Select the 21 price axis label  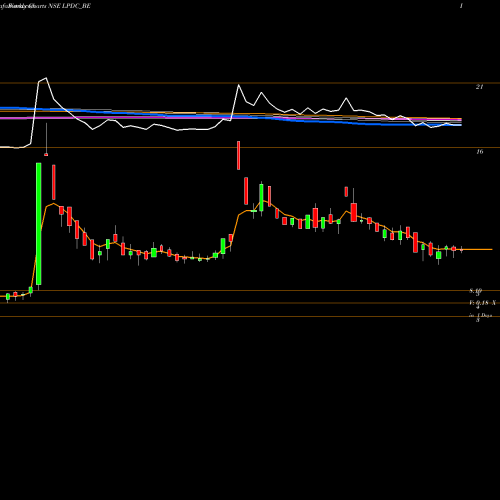(479, 87)
